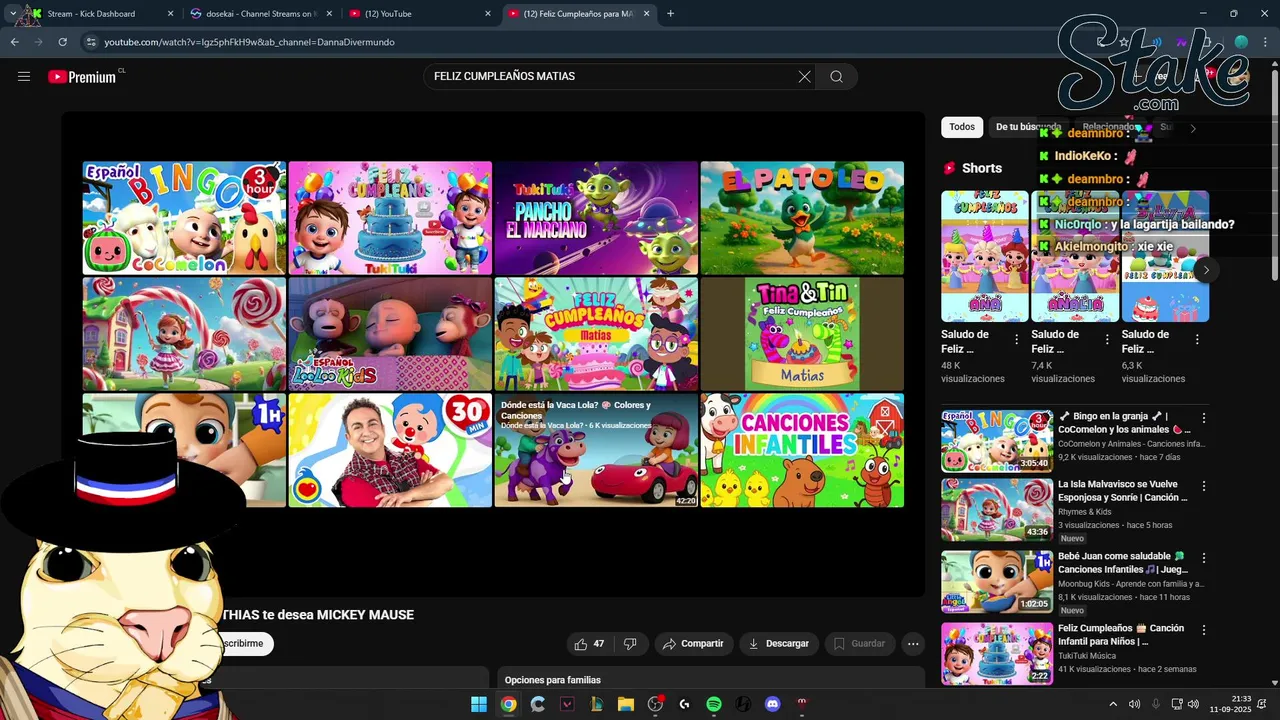Open options for first Saludo de Feliz short
This screenshot has height=720, width=1280.
(1017, 340)
